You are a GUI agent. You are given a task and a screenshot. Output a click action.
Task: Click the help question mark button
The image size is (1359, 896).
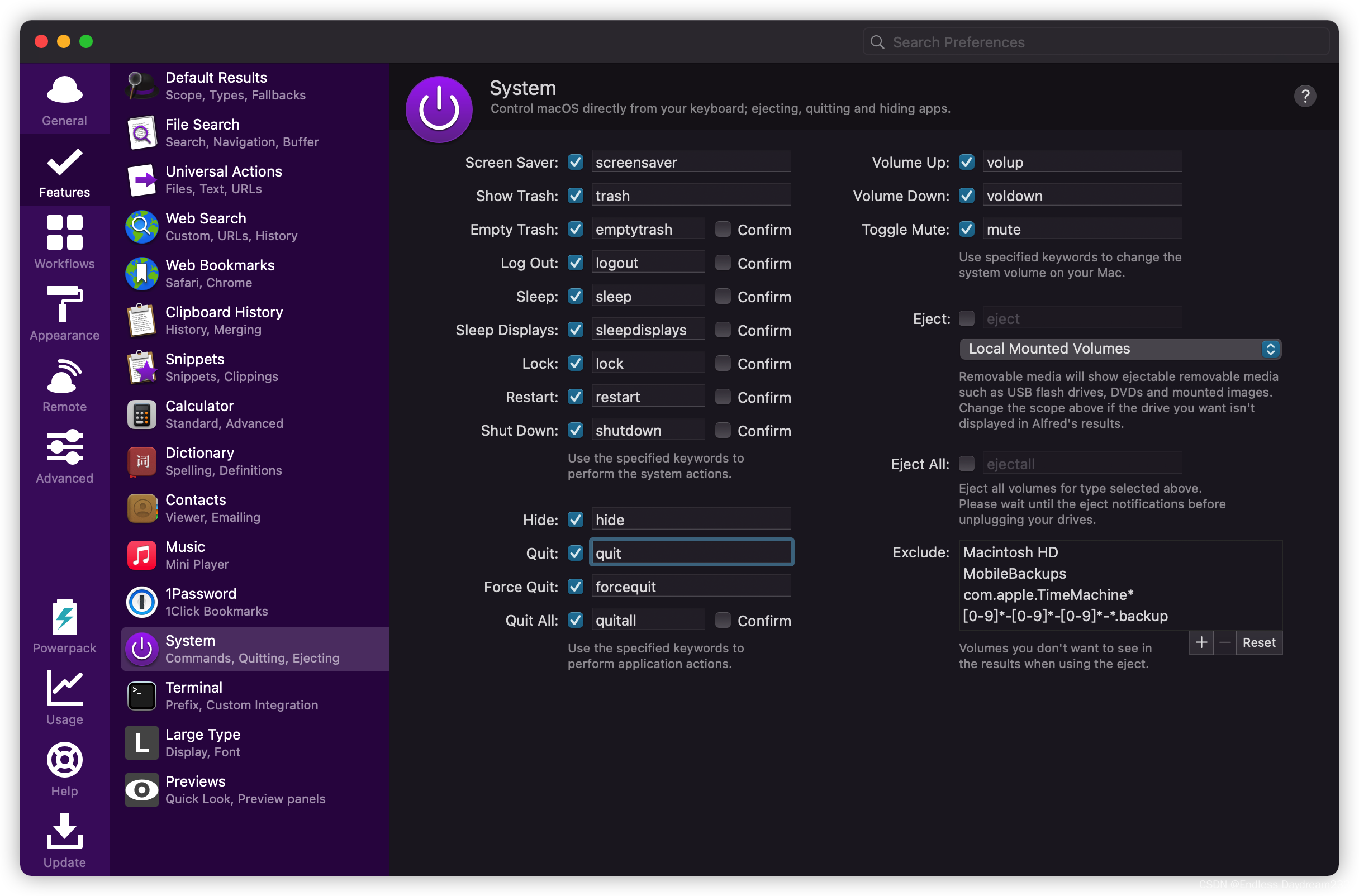click(1305, 96)
